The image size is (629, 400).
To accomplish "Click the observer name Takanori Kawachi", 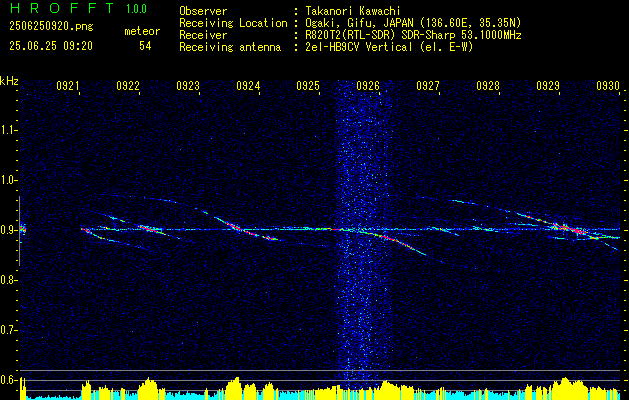I will (x=353, y=11).
